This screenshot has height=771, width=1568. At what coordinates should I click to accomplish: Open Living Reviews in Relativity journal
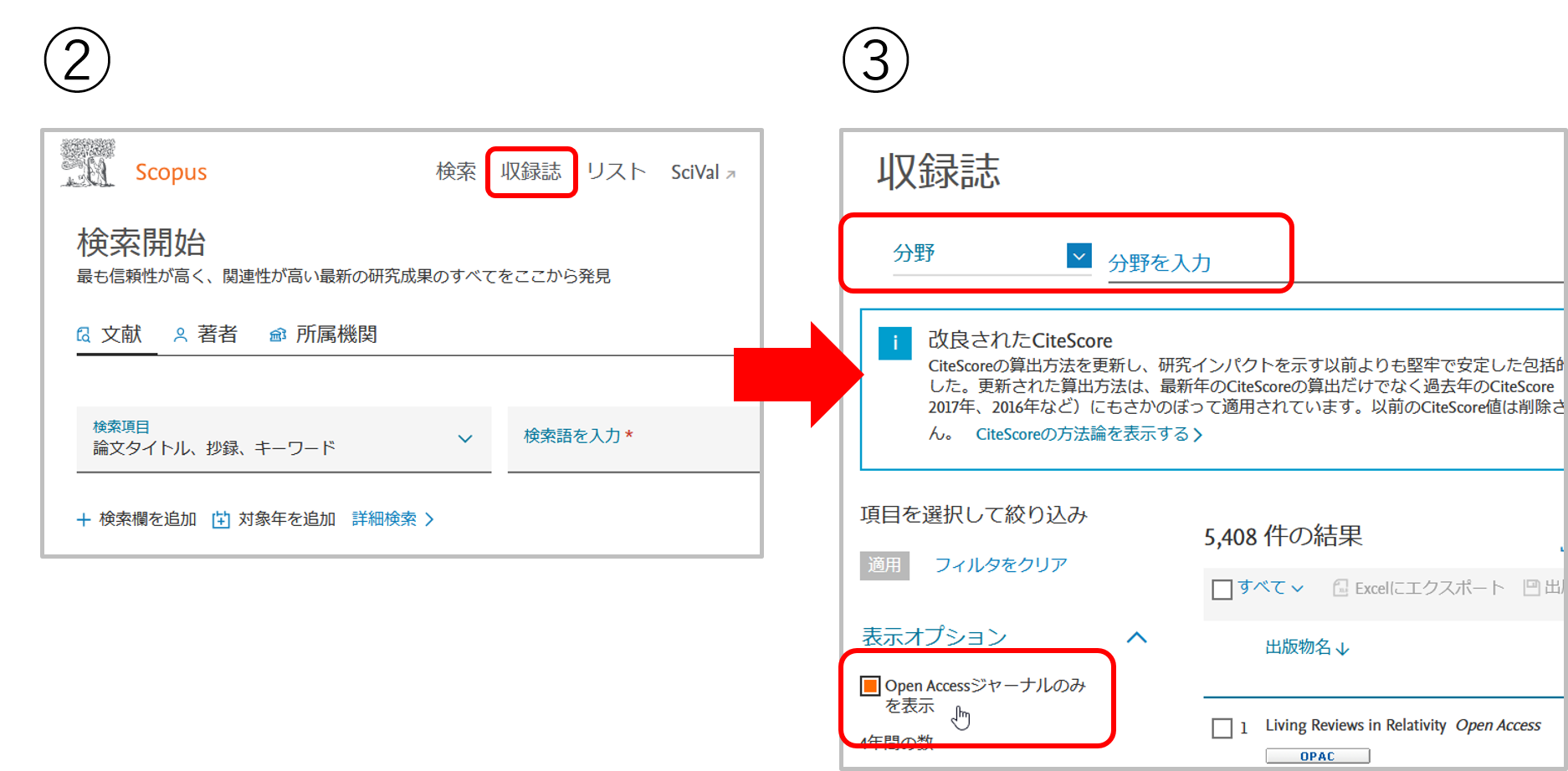pyautogui.click(x=1355, y=726)
